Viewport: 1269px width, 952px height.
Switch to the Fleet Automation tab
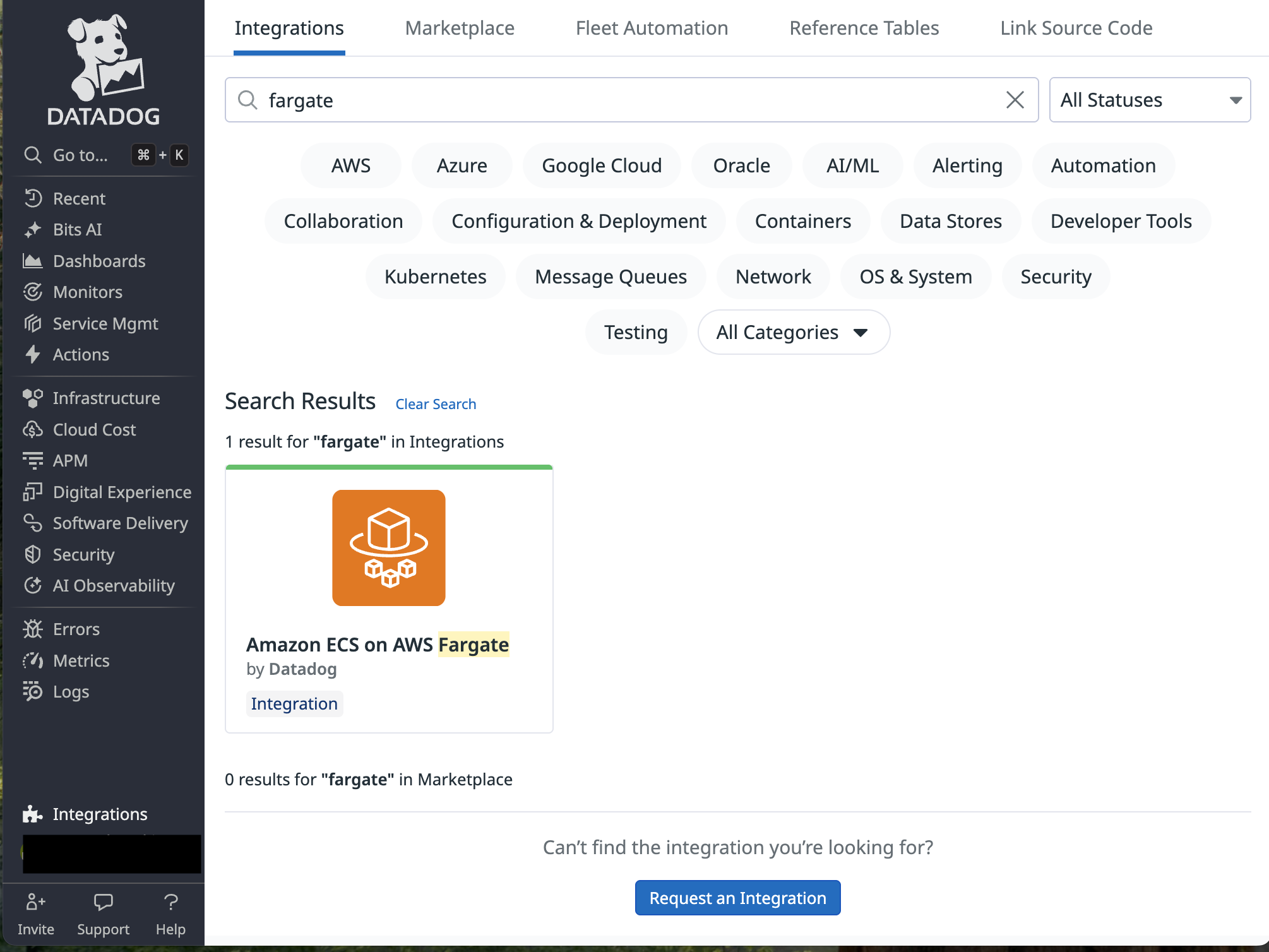[651, 28]
